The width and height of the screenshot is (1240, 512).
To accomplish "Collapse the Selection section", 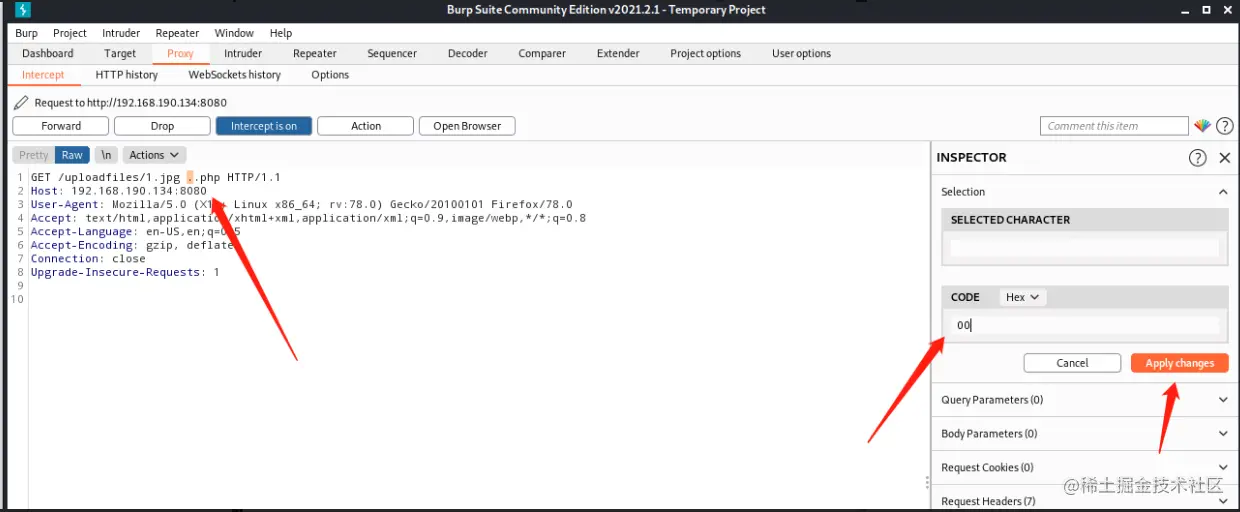I will (1222, 192).
